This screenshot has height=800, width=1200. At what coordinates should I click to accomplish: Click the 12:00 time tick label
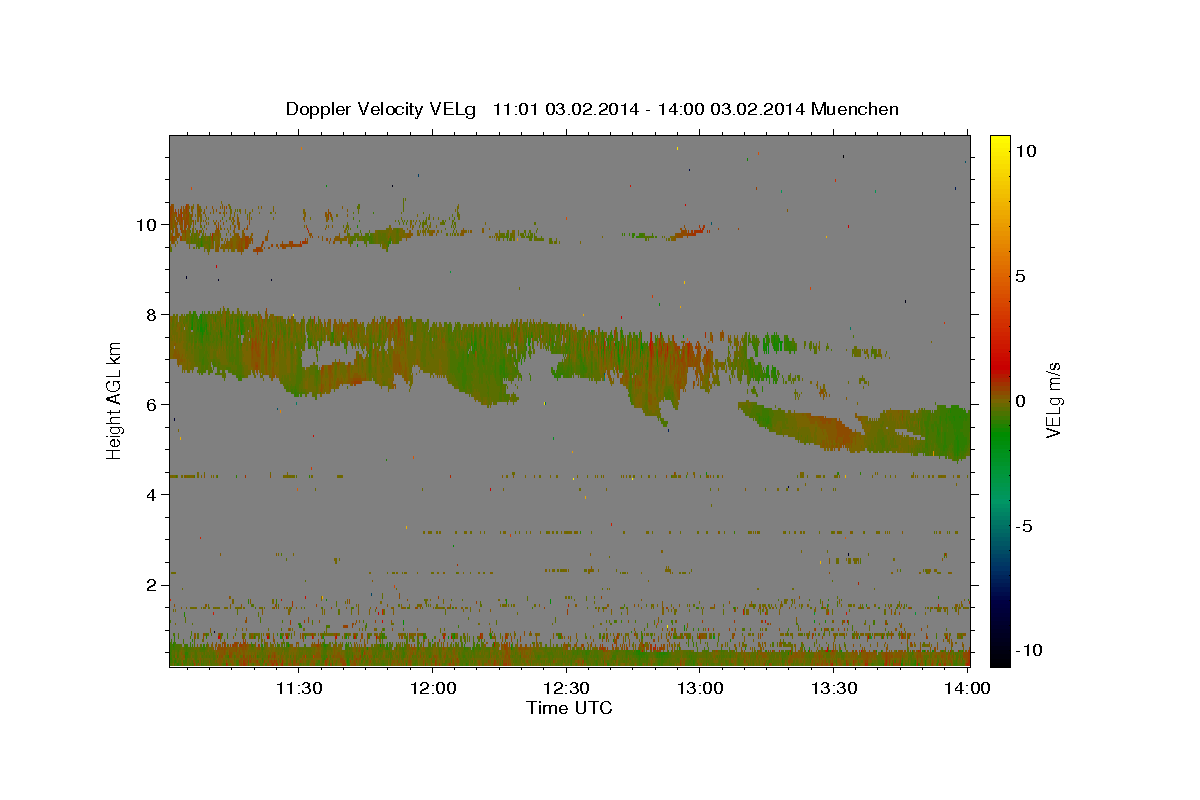(433, 688)
